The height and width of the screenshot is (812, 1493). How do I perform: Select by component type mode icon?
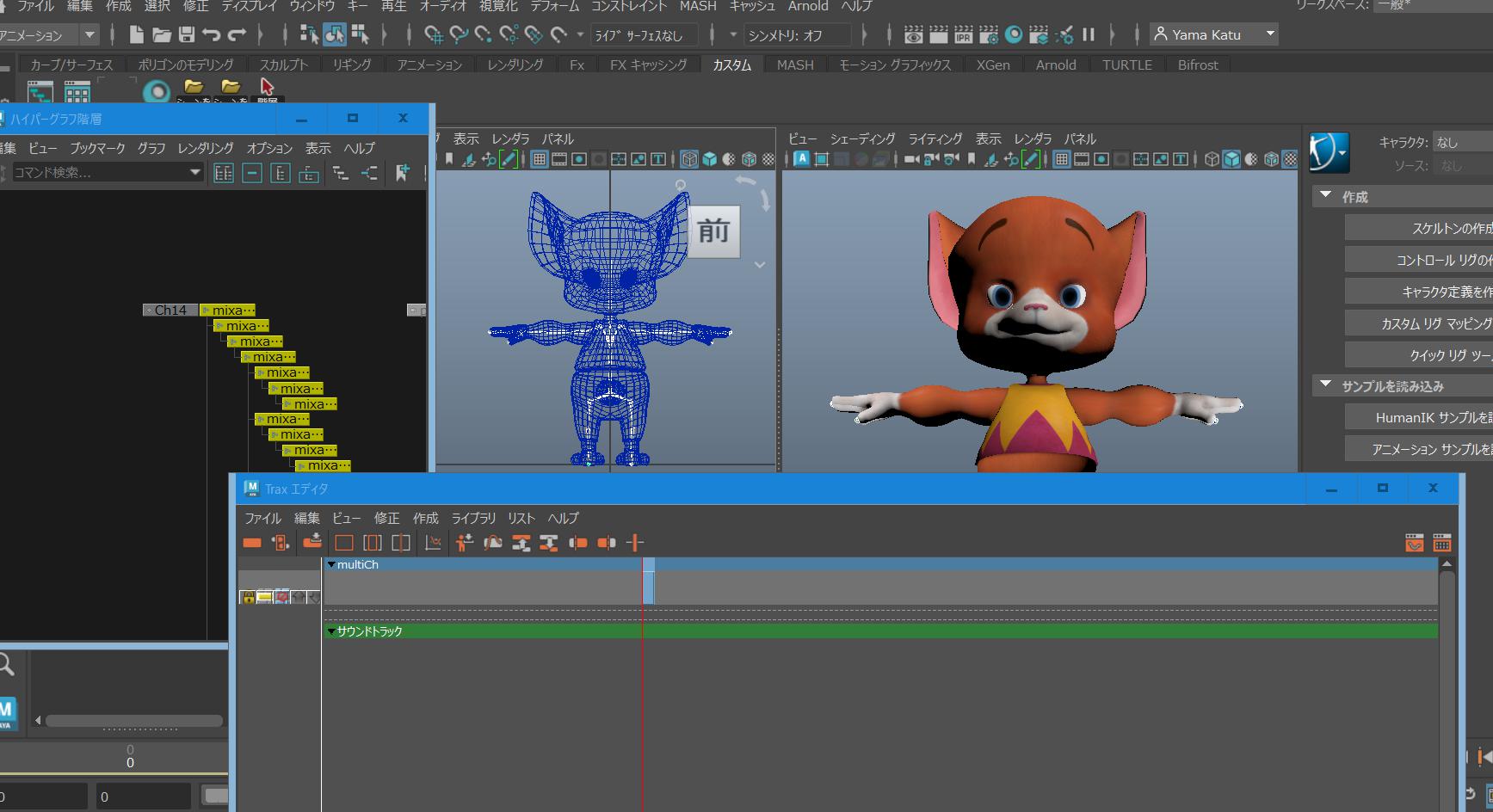click(360, 34)
